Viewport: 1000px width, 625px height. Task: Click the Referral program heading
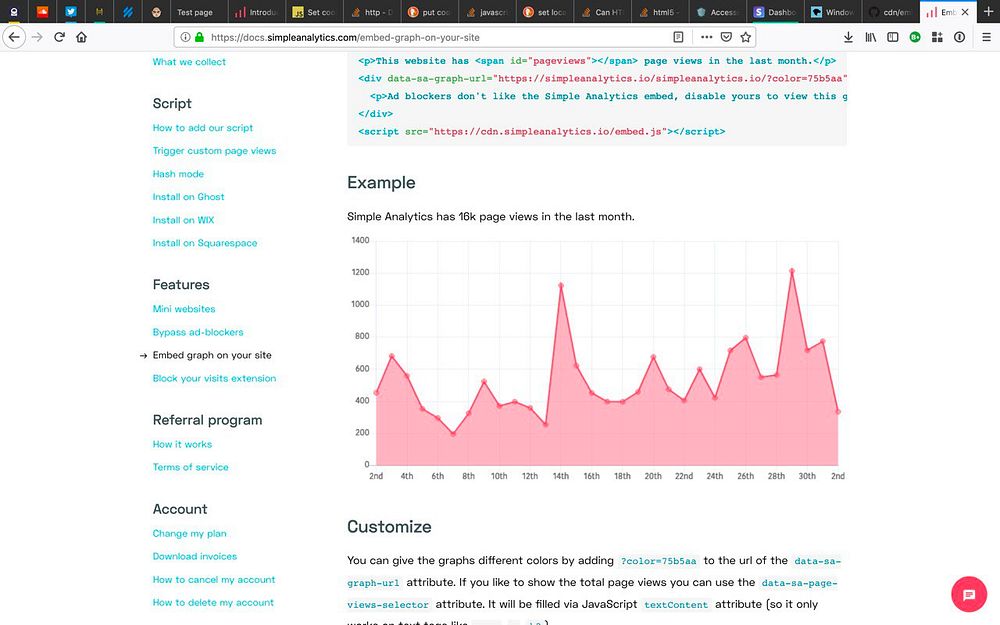point(207,420)
